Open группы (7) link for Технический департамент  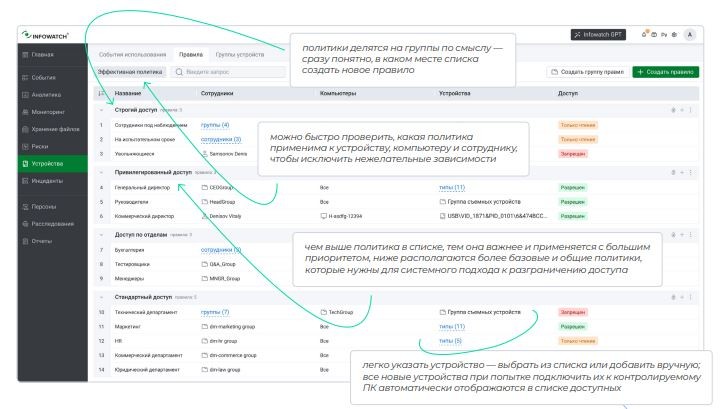[215, 312]
